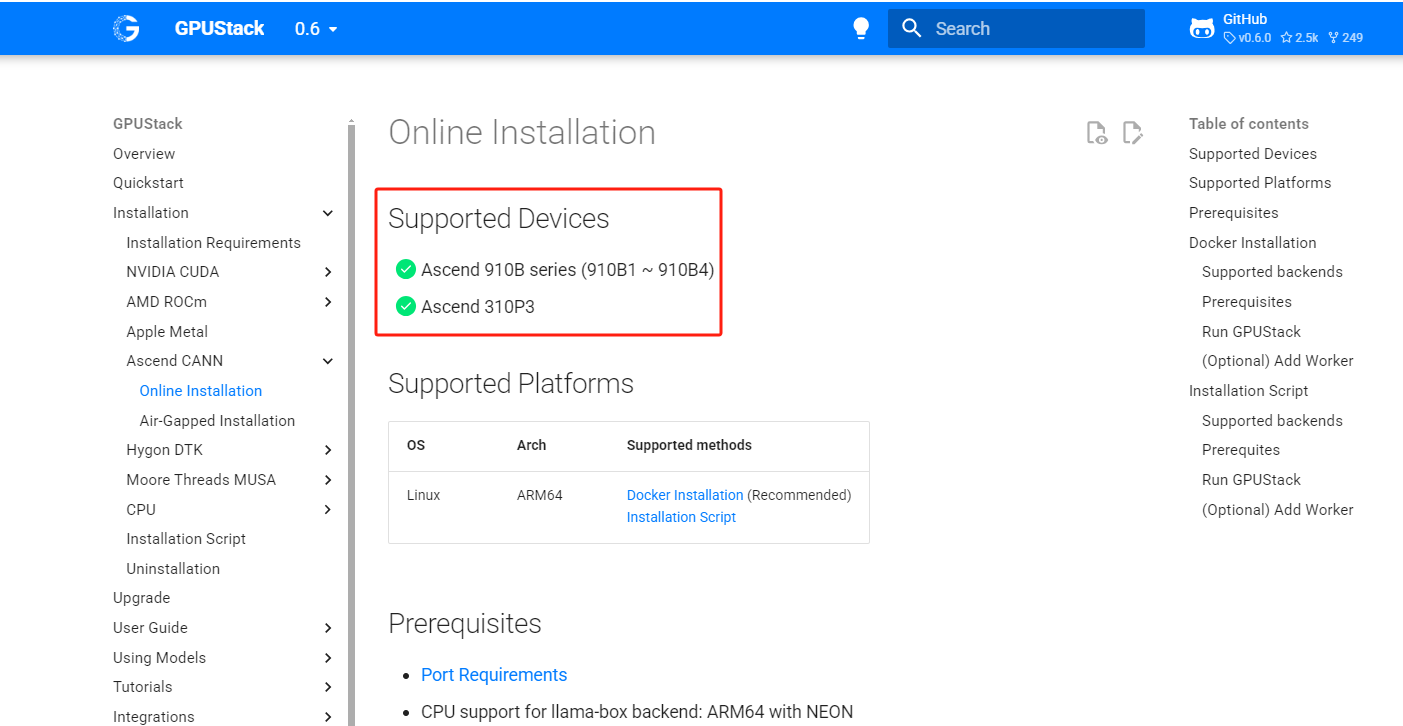Click the Supported Platforms heading
Image resolution: width=1403 pixels, height=726 pixels.
point(511,384)
